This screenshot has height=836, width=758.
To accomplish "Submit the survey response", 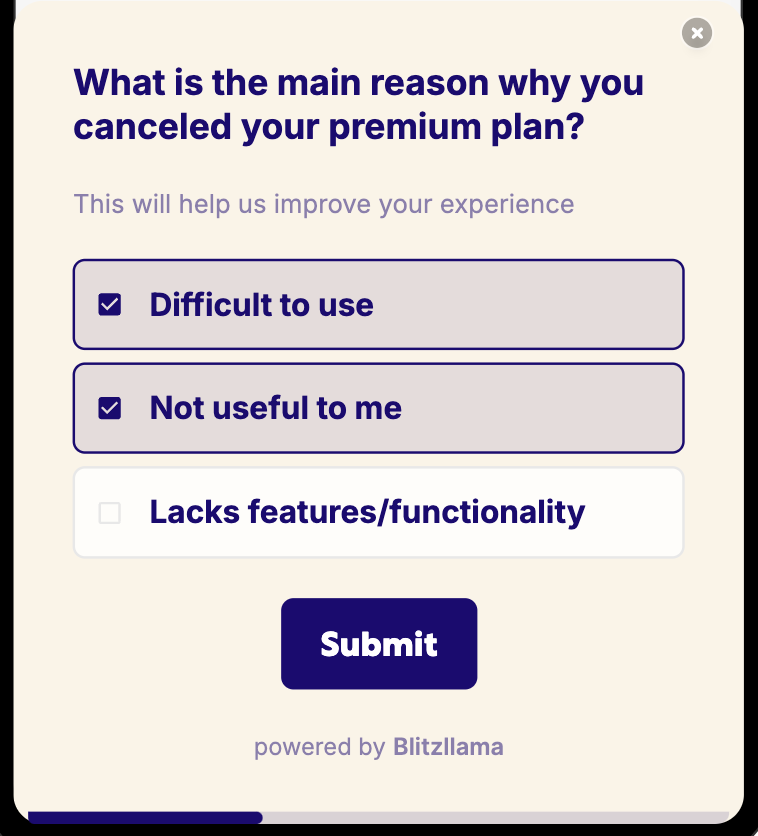I will click(378, 643).
